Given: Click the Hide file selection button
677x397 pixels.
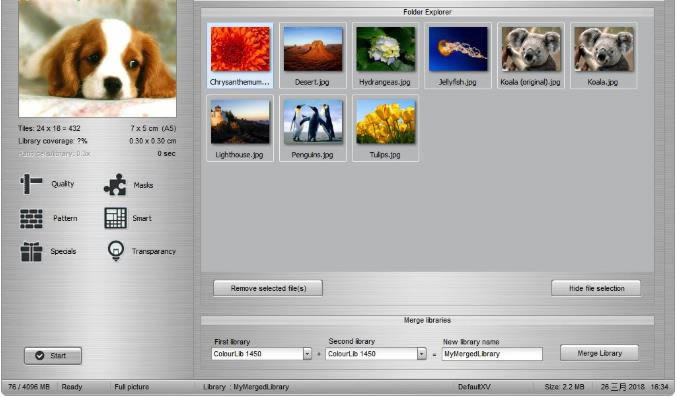Looking at the screenshot, I should coord(596,288).
